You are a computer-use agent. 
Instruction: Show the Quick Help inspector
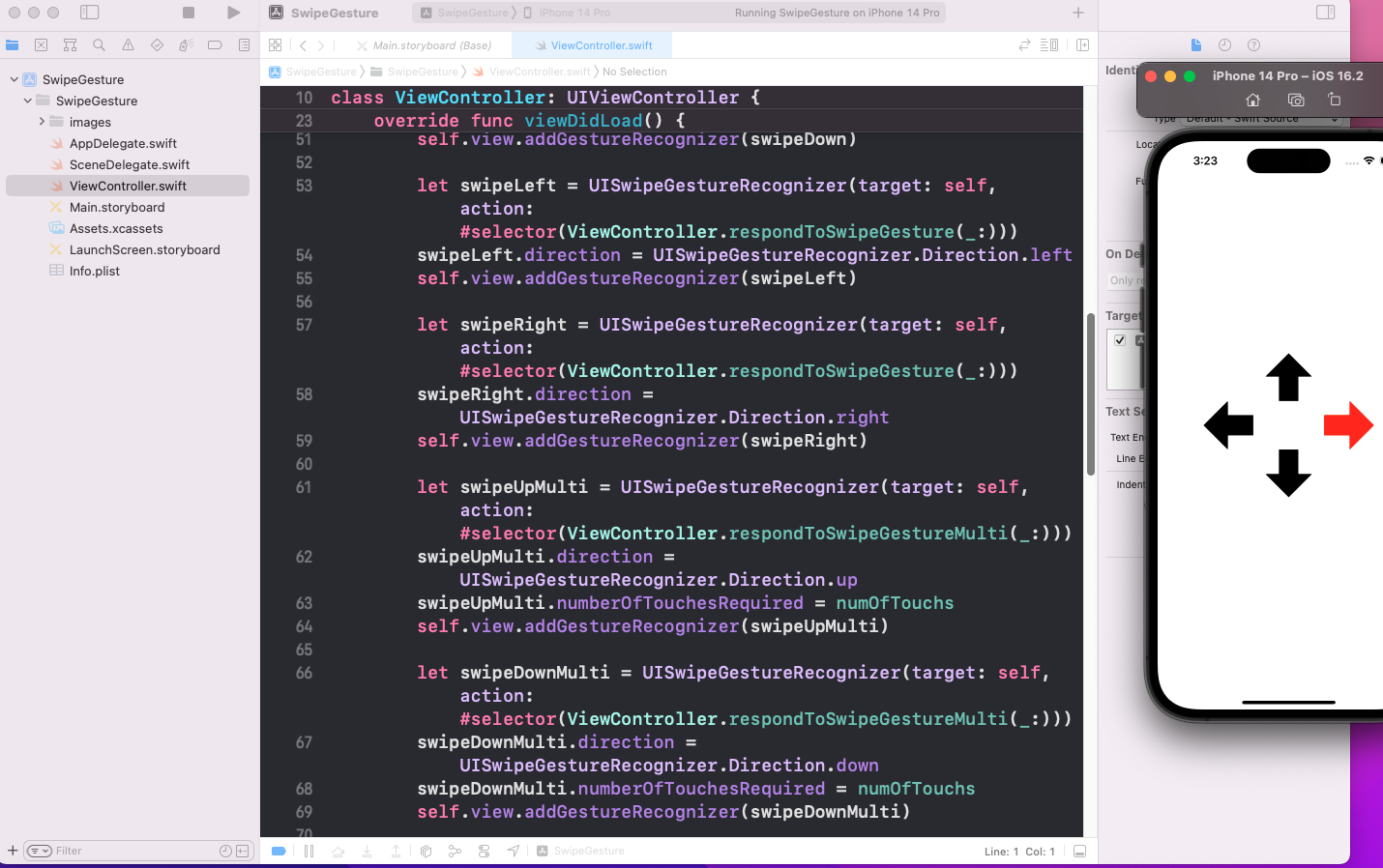(1253, 45)
